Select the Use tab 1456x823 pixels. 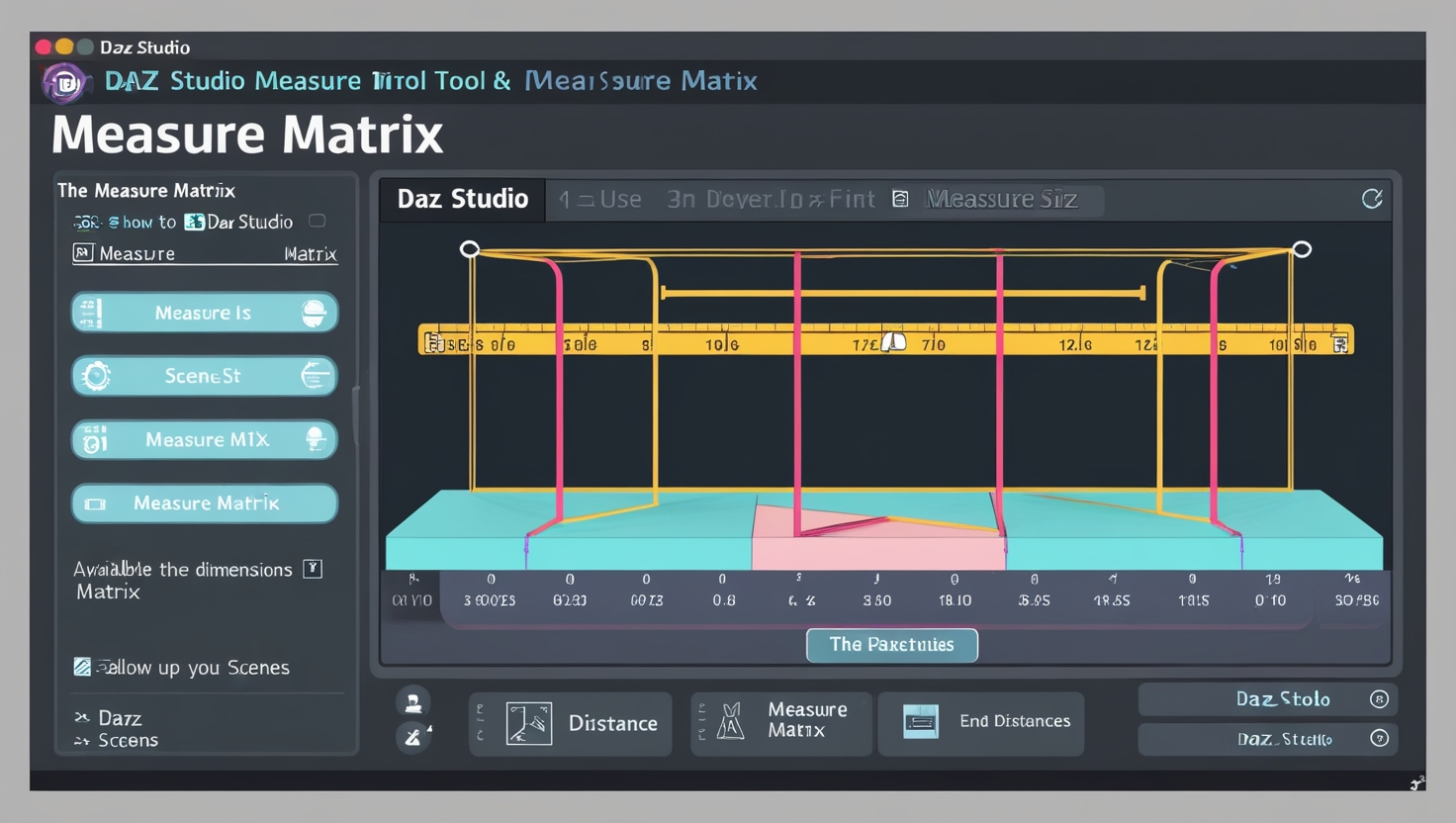tap(600, 199)
